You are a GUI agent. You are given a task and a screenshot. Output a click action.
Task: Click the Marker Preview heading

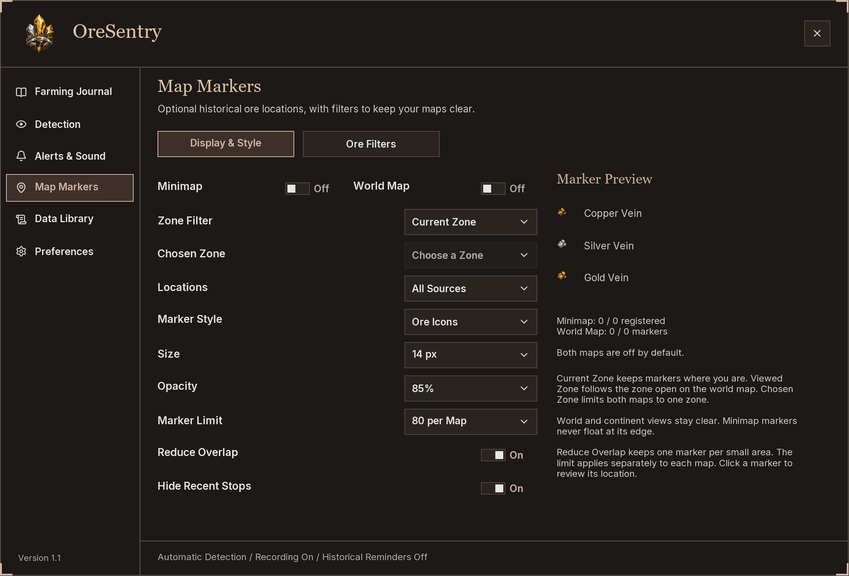pos(604,179)
